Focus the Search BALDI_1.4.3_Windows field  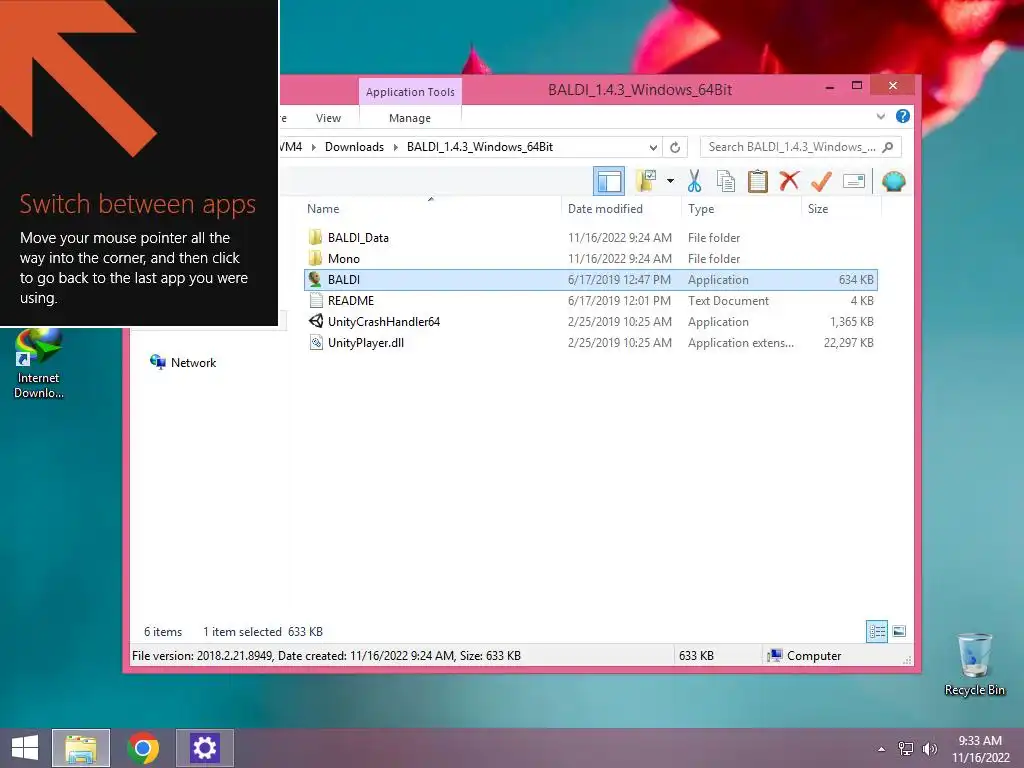coord(800,147)
